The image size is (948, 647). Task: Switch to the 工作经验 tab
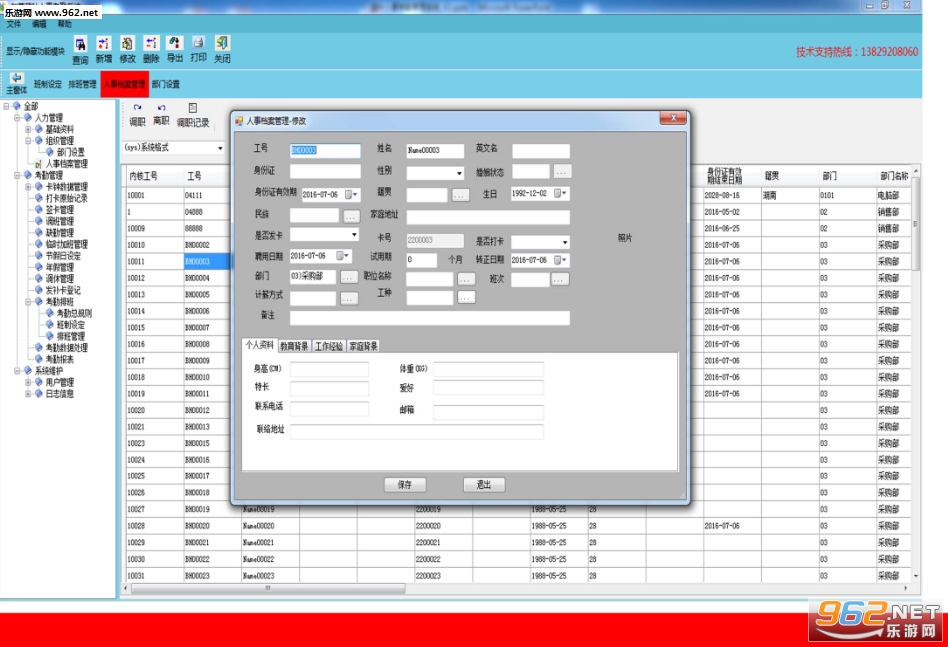[329, 346]
